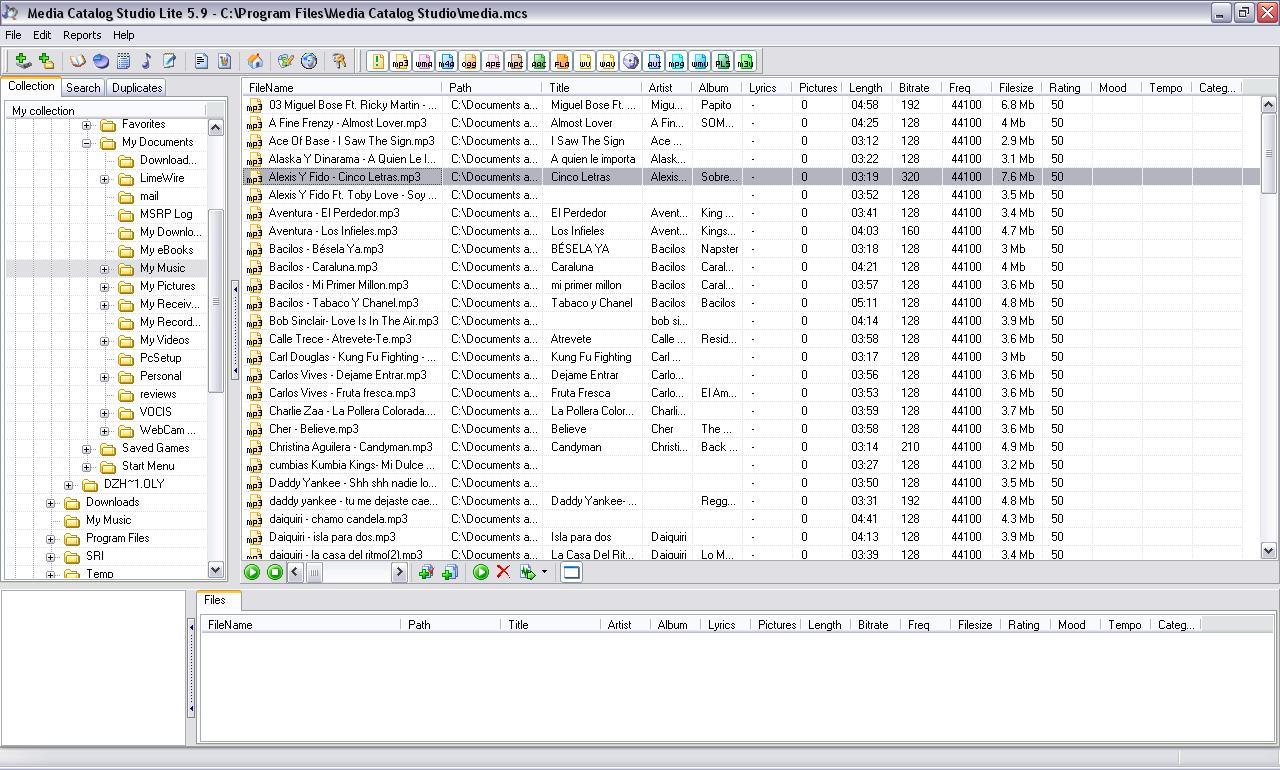Toggle the APE file type filter icon

492,62
